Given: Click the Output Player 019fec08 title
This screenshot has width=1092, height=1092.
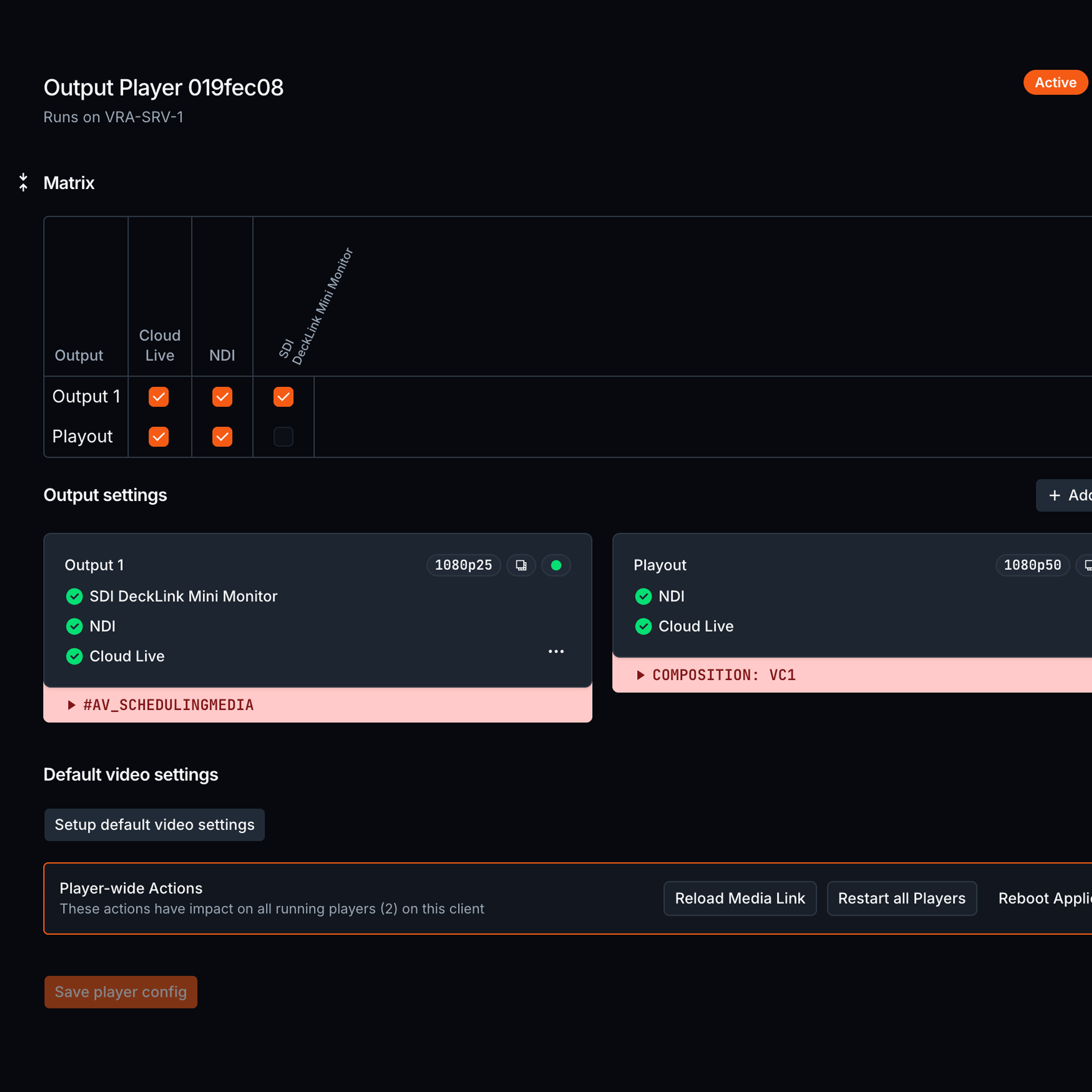Looking at the screenshot, I should 163,88.
